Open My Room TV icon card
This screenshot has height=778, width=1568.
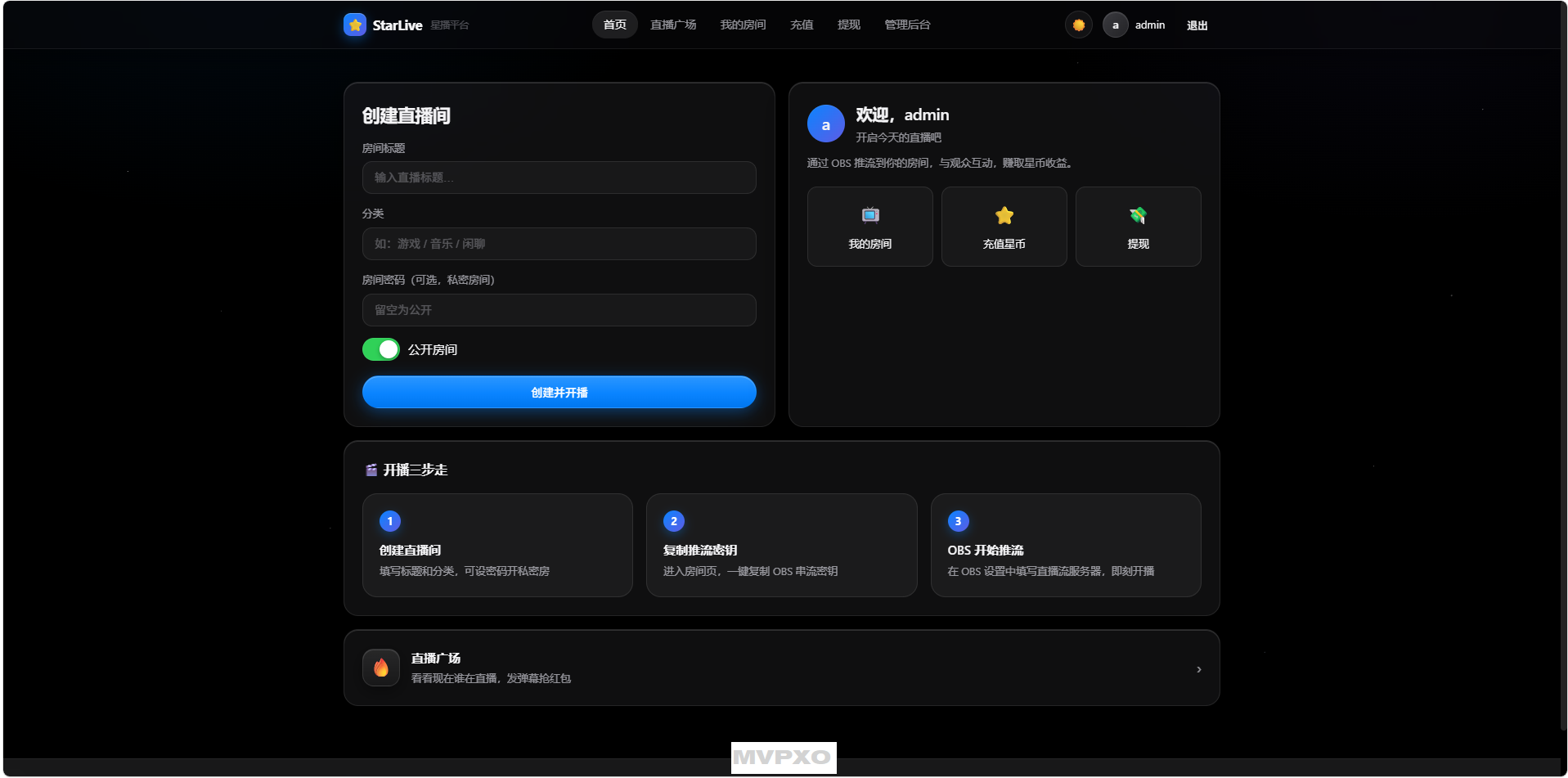pos(870,227)
